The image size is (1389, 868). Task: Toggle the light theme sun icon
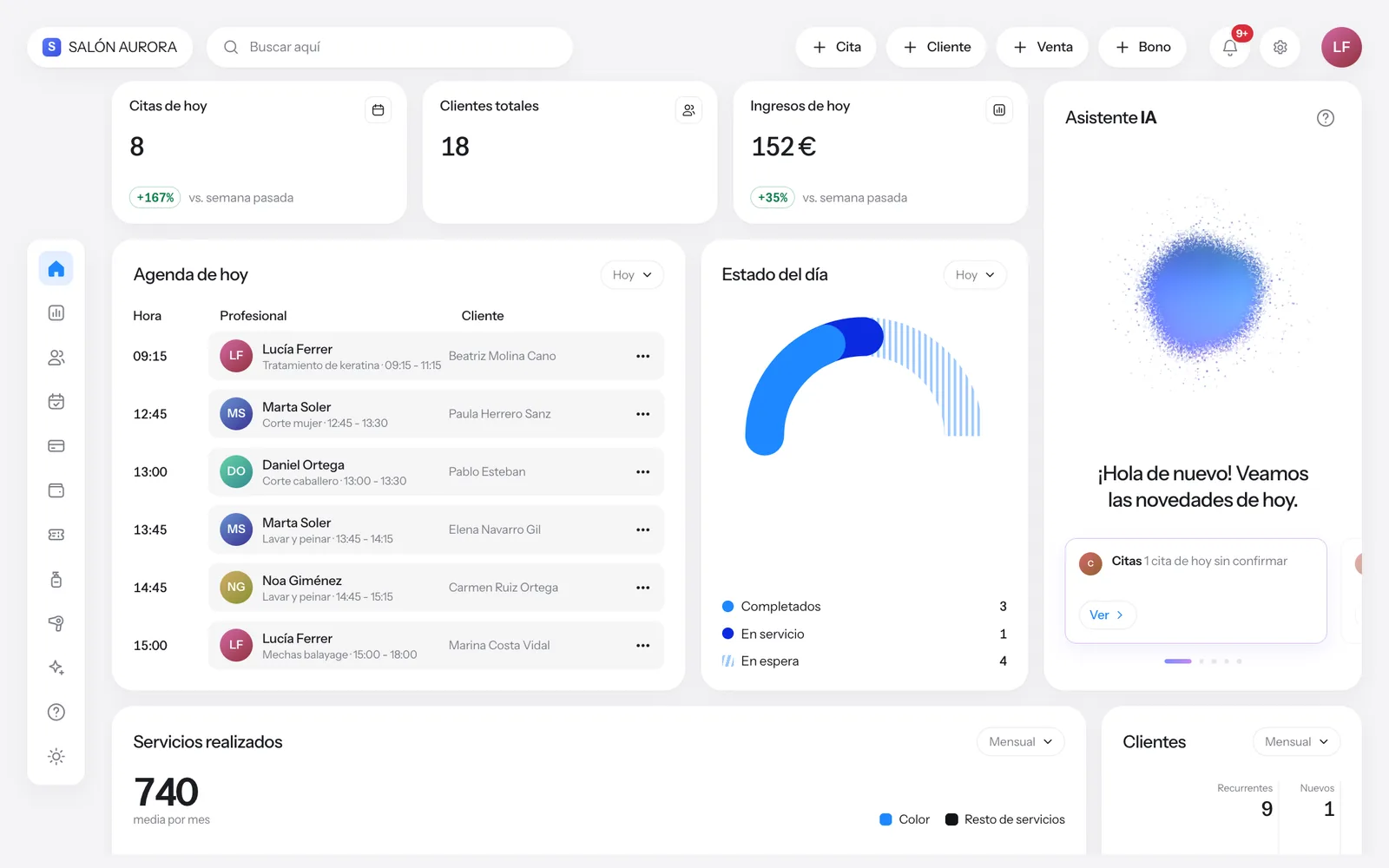(56, 756)
